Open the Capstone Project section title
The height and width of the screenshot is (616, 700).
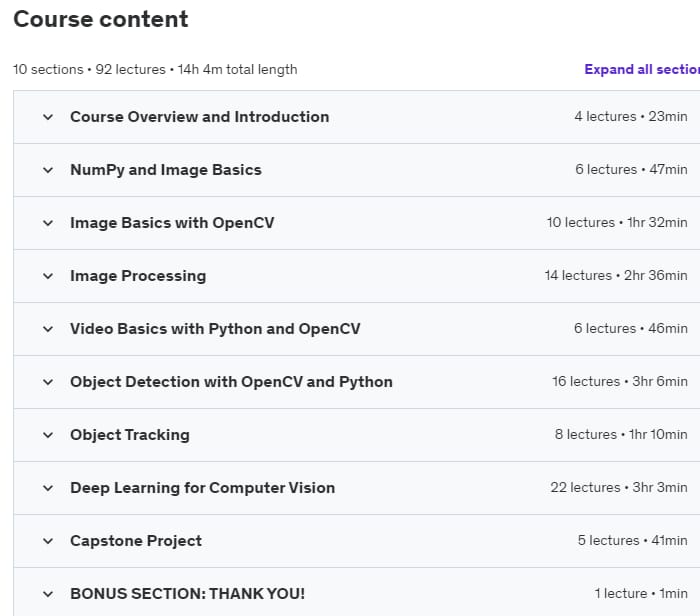tap(136, 541)
